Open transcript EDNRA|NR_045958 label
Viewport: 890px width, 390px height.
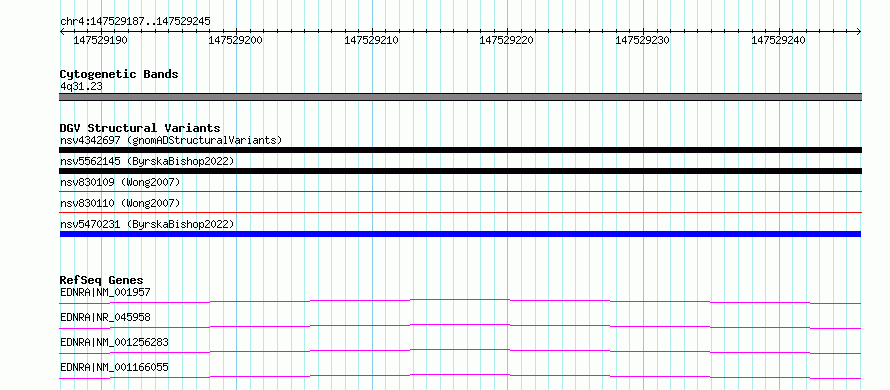point(105,317)
